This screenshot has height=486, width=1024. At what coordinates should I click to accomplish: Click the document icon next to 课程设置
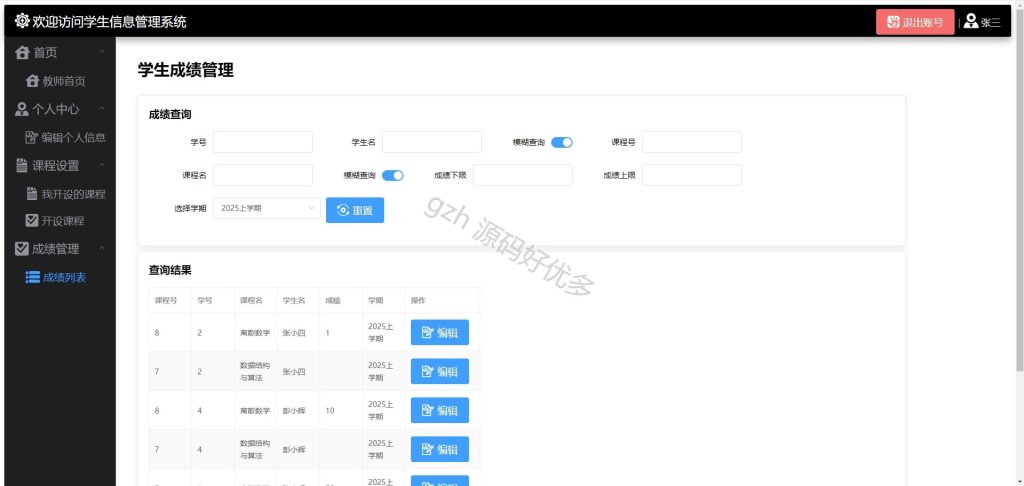(22, 166)
